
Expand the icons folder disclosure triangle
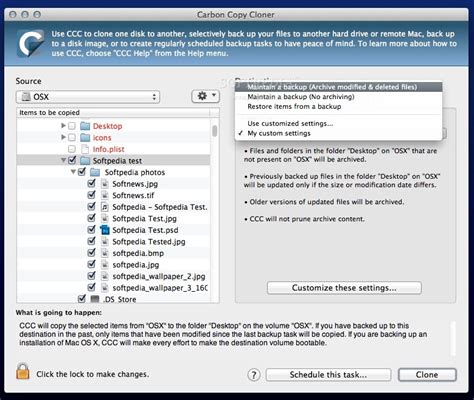pyautogui.click(x=63, y=137)
